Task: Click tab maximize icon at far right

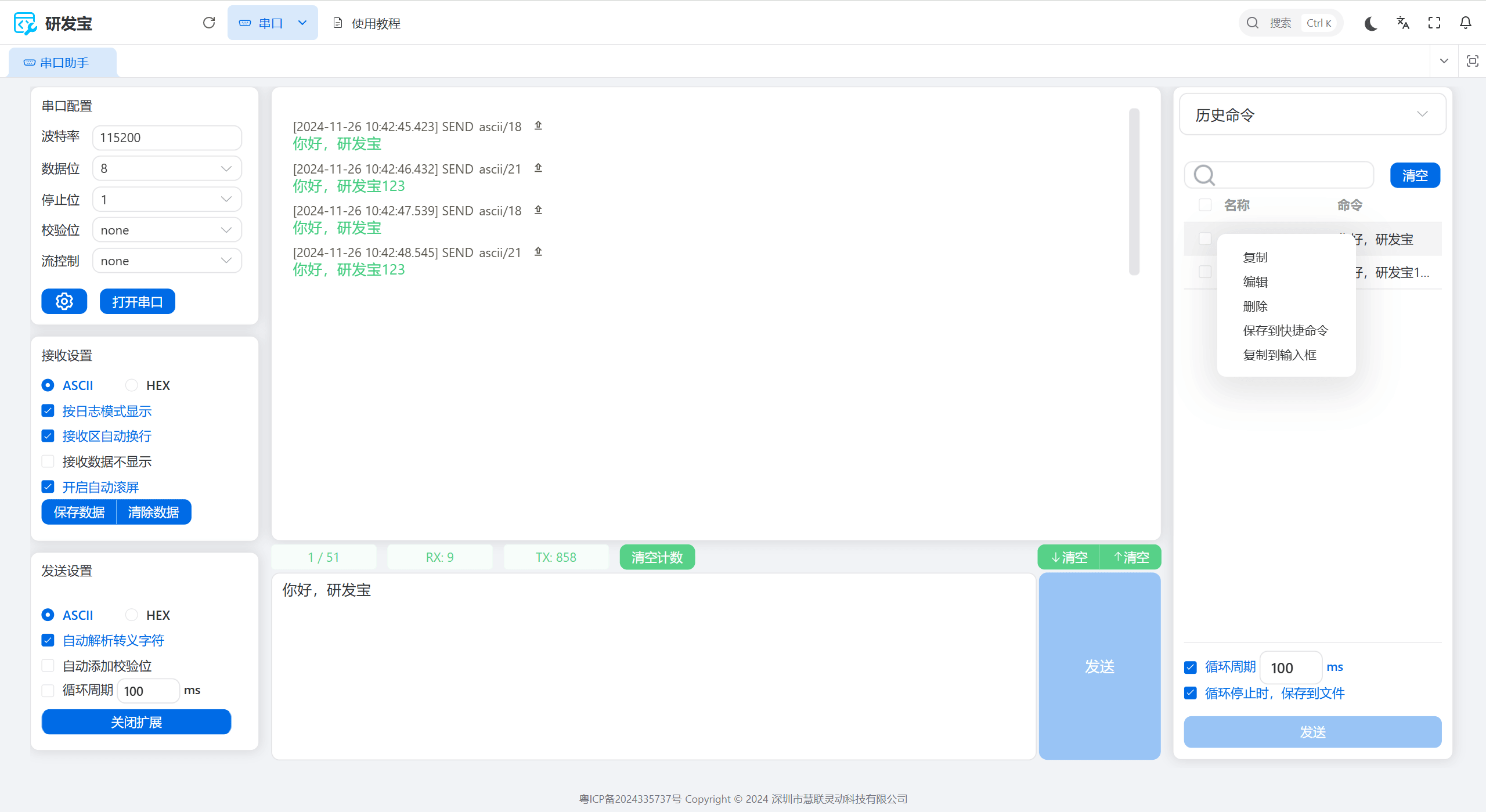Action: (1472, 61)
